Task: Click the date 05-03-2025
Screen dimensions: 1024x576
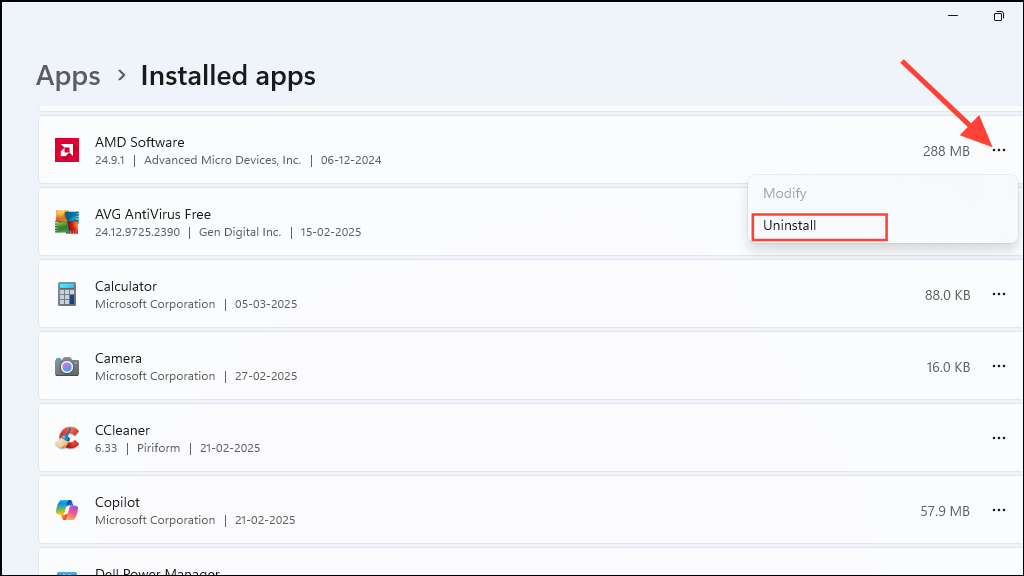Action: pyautogui.click(x=266, y=304)
